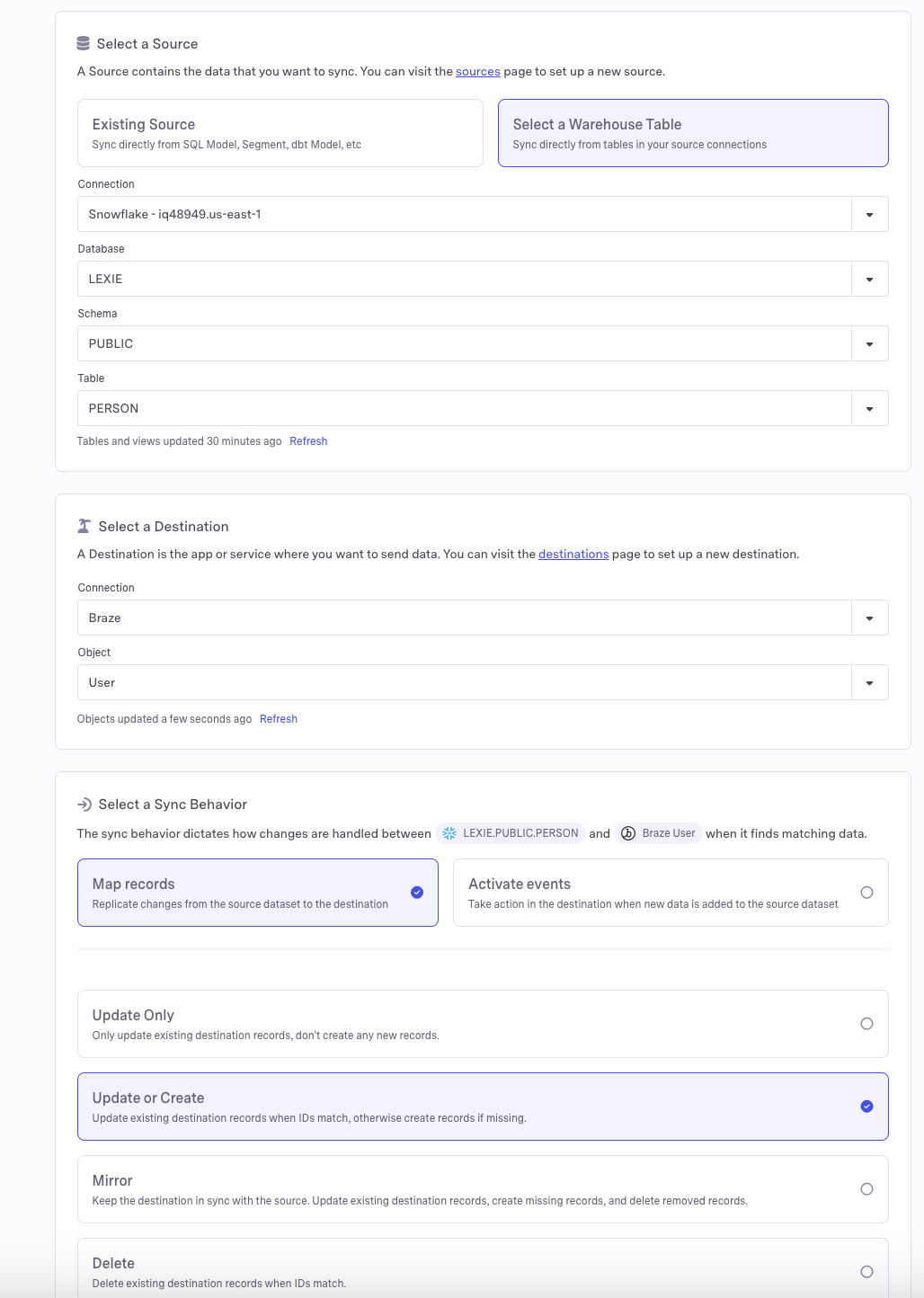Select the Activate events radio option
Viewport: 924px width, 1298px height.
point(866,893)
